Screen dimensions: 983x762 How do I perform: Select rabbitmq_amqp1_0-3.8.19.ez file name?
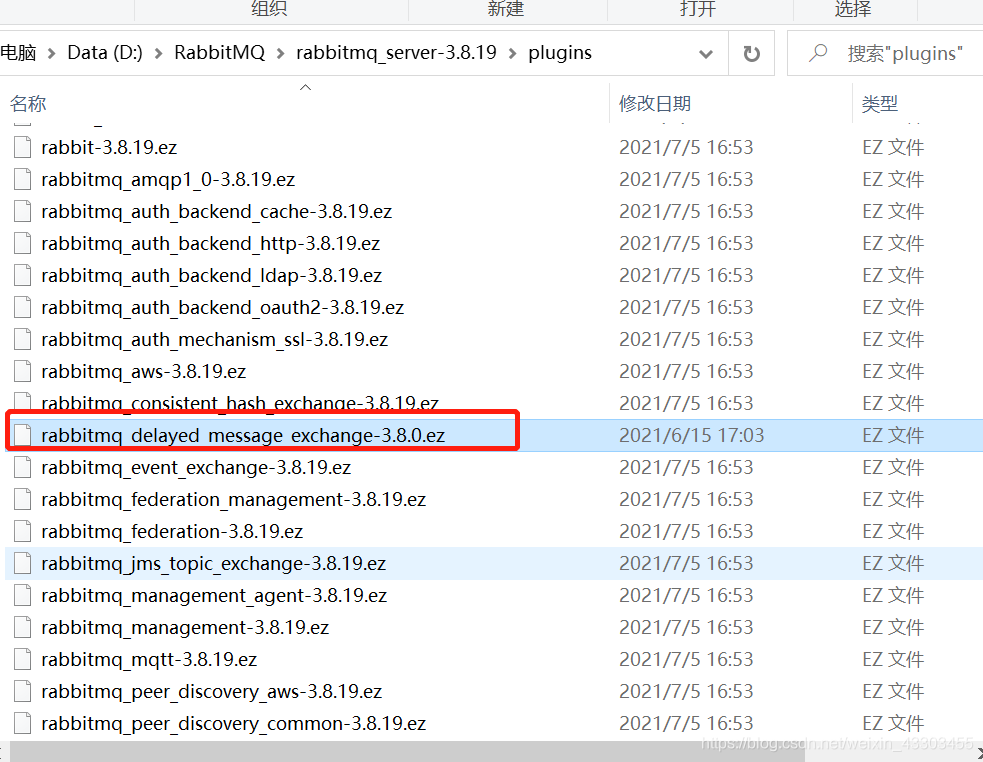click(x=168, y=179)
